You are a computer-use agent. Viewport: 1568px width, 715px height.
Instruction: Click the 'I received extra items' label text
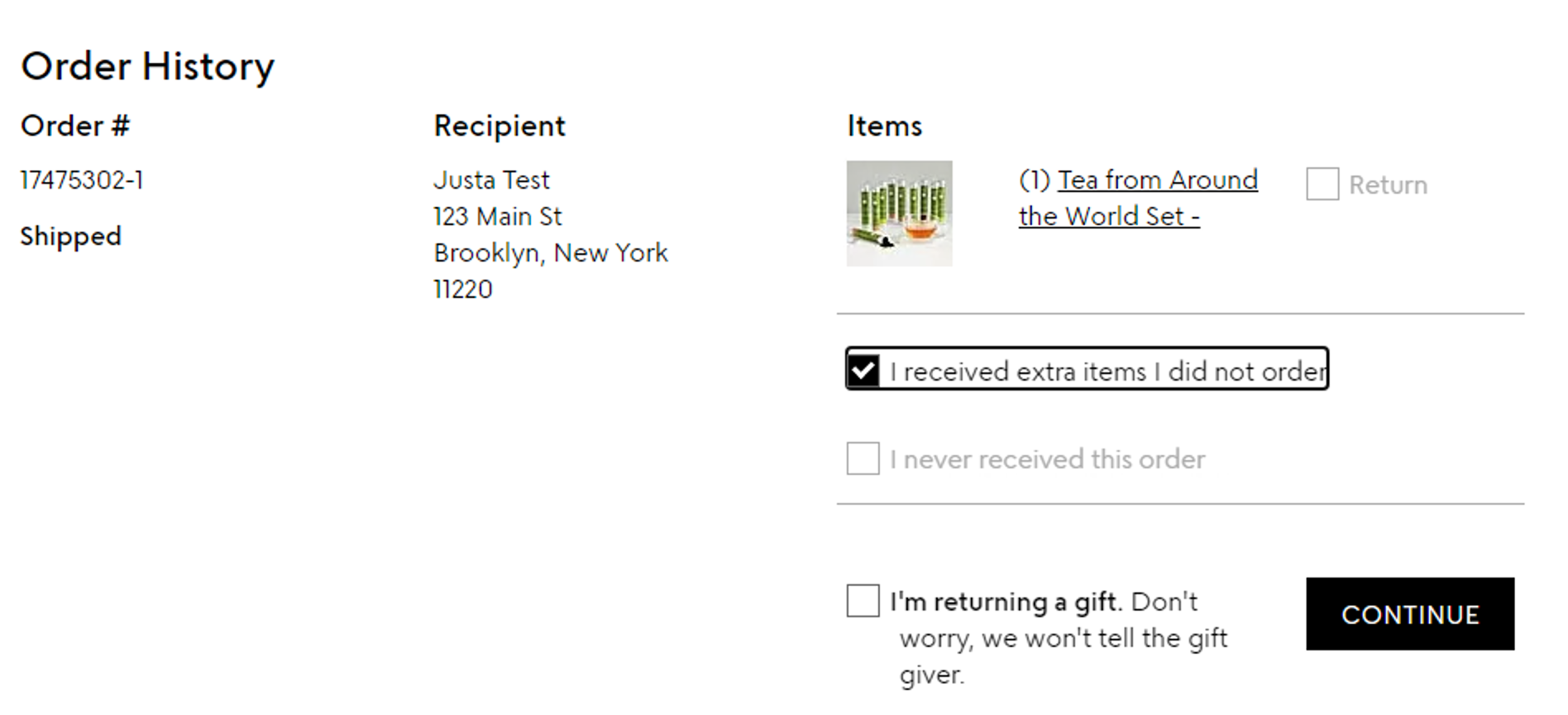pos(1108,372)
